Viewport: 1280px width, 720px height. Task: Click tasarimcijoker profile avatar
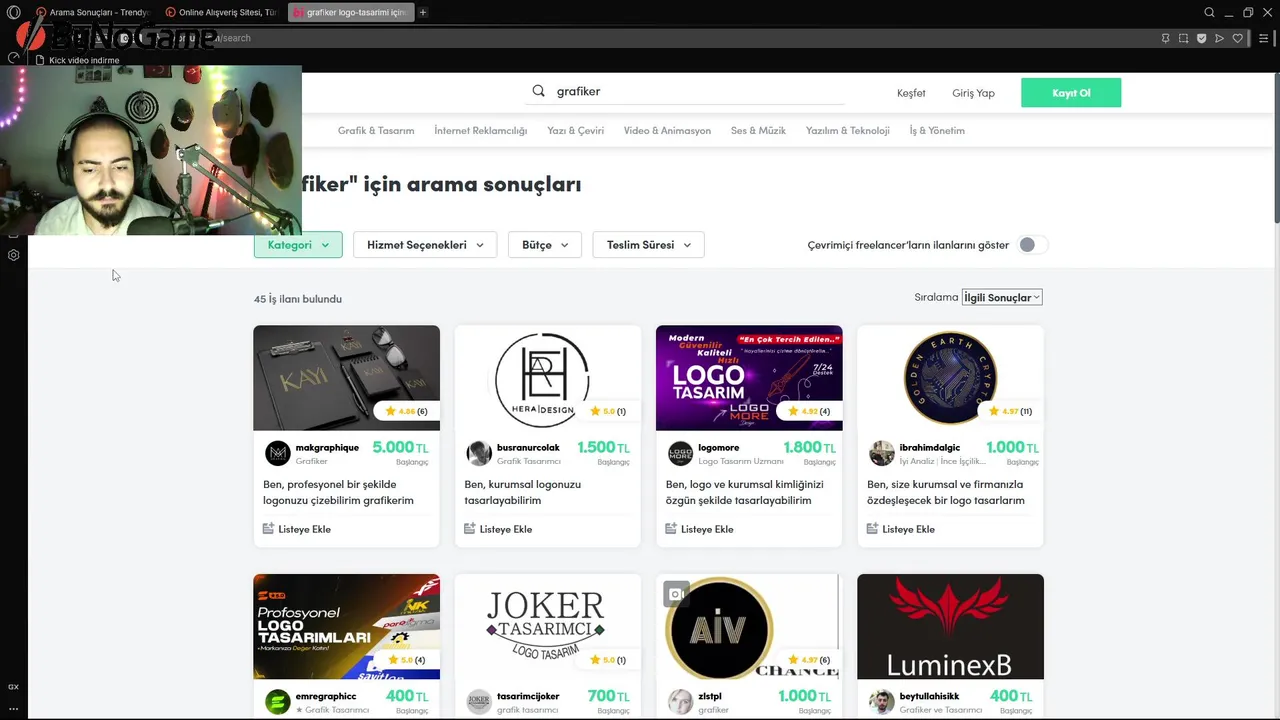click(x=479, y=701)
